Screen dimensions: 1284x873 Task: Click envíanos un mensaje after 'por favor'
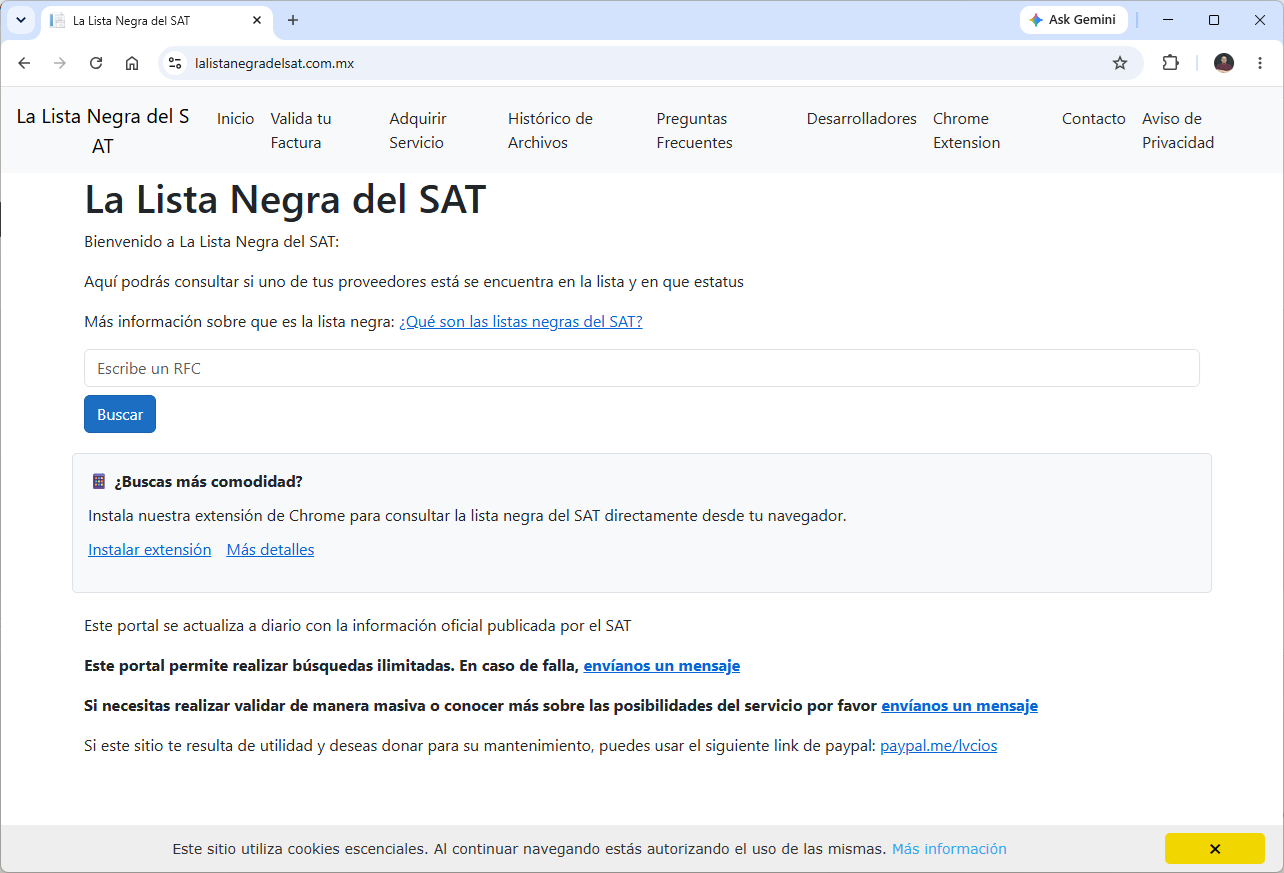pyautogui.click(x=959, y=705)
